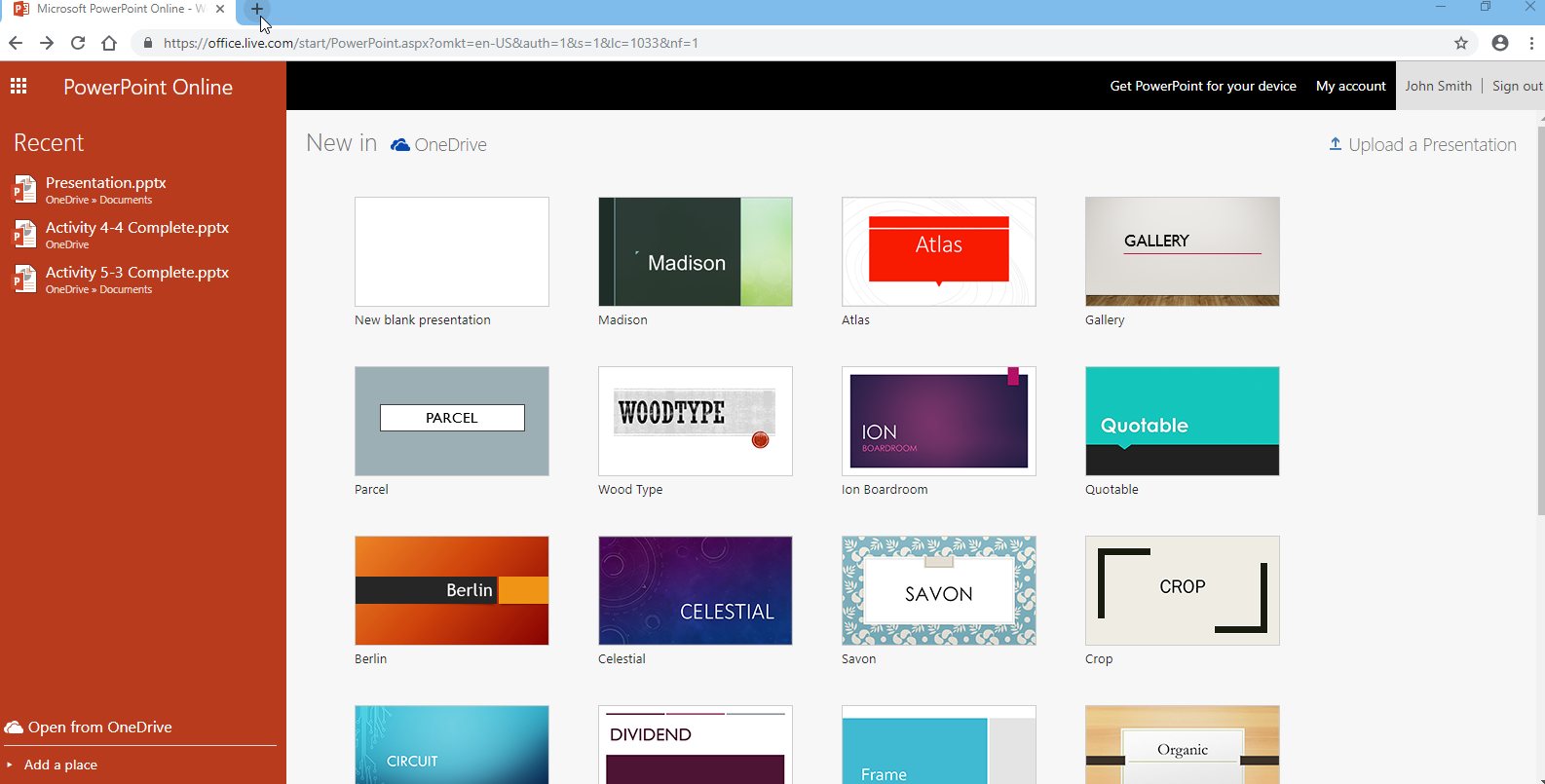Reload the page with refresh icon

click(x=78, y=43)
